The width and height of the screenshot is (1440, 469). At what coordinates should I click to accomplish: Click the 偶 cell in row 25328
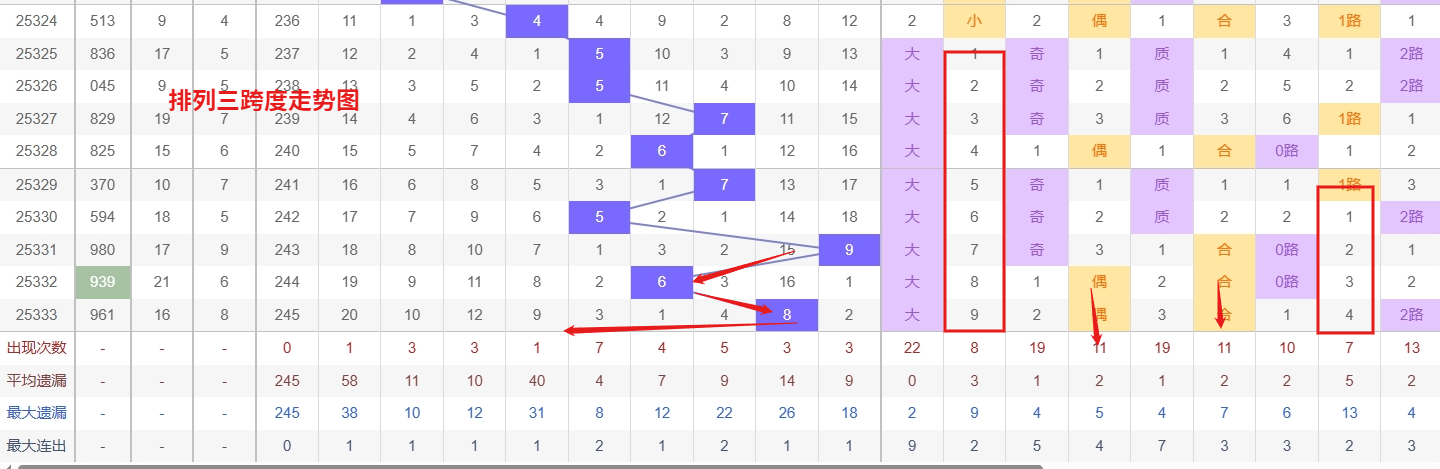pos(1099,152)
